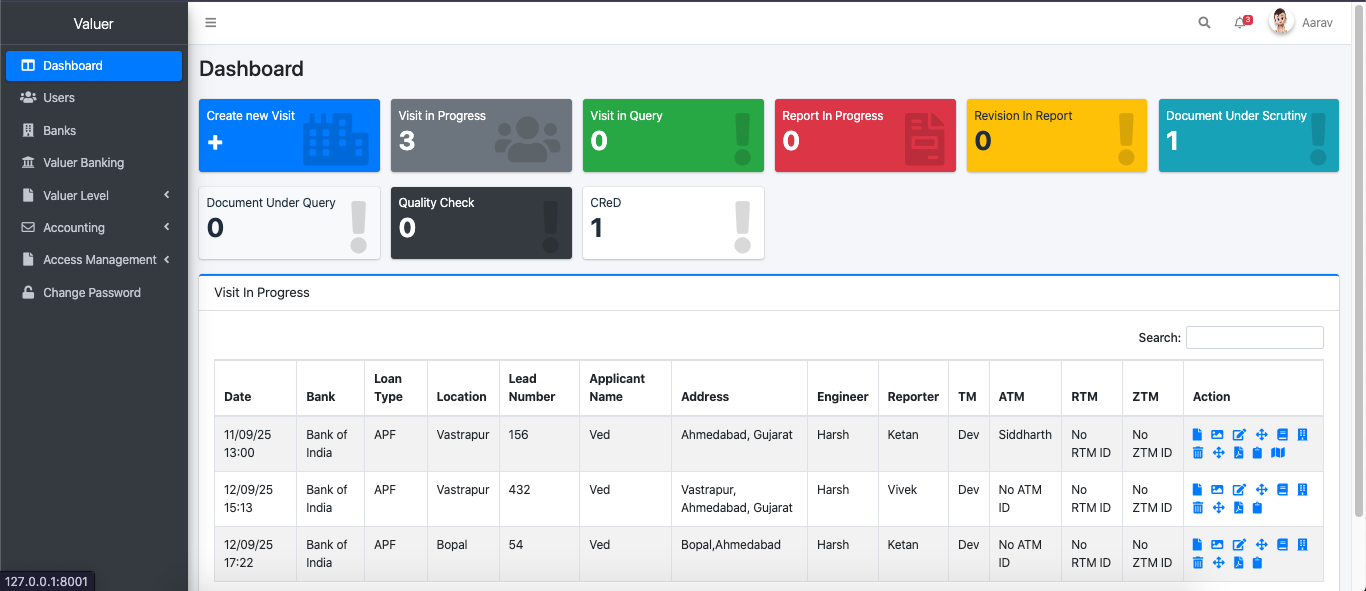
Task: Click the image icon for lead 432
Action: point(1217,490)
